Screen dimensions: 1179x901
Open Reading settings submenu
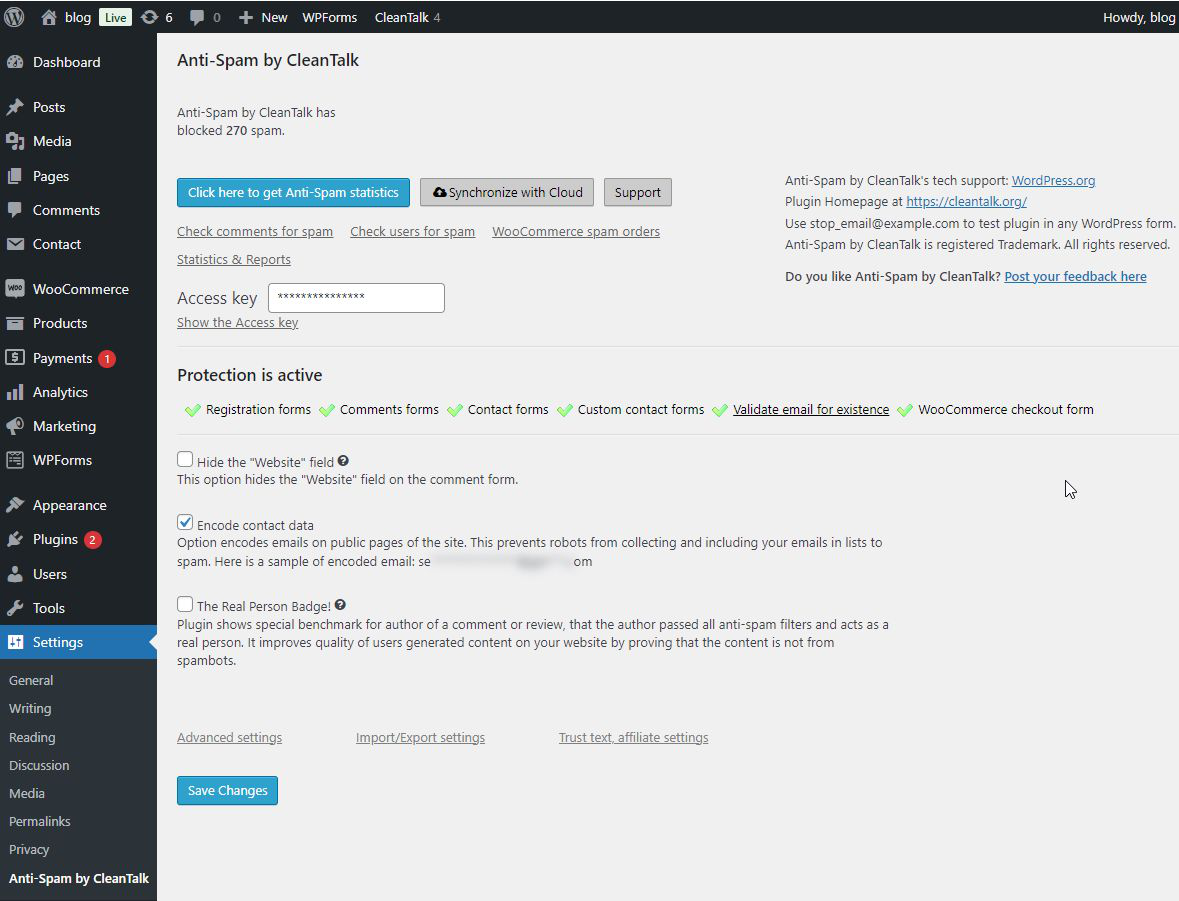pyautogui.click(x=32, y=738)
